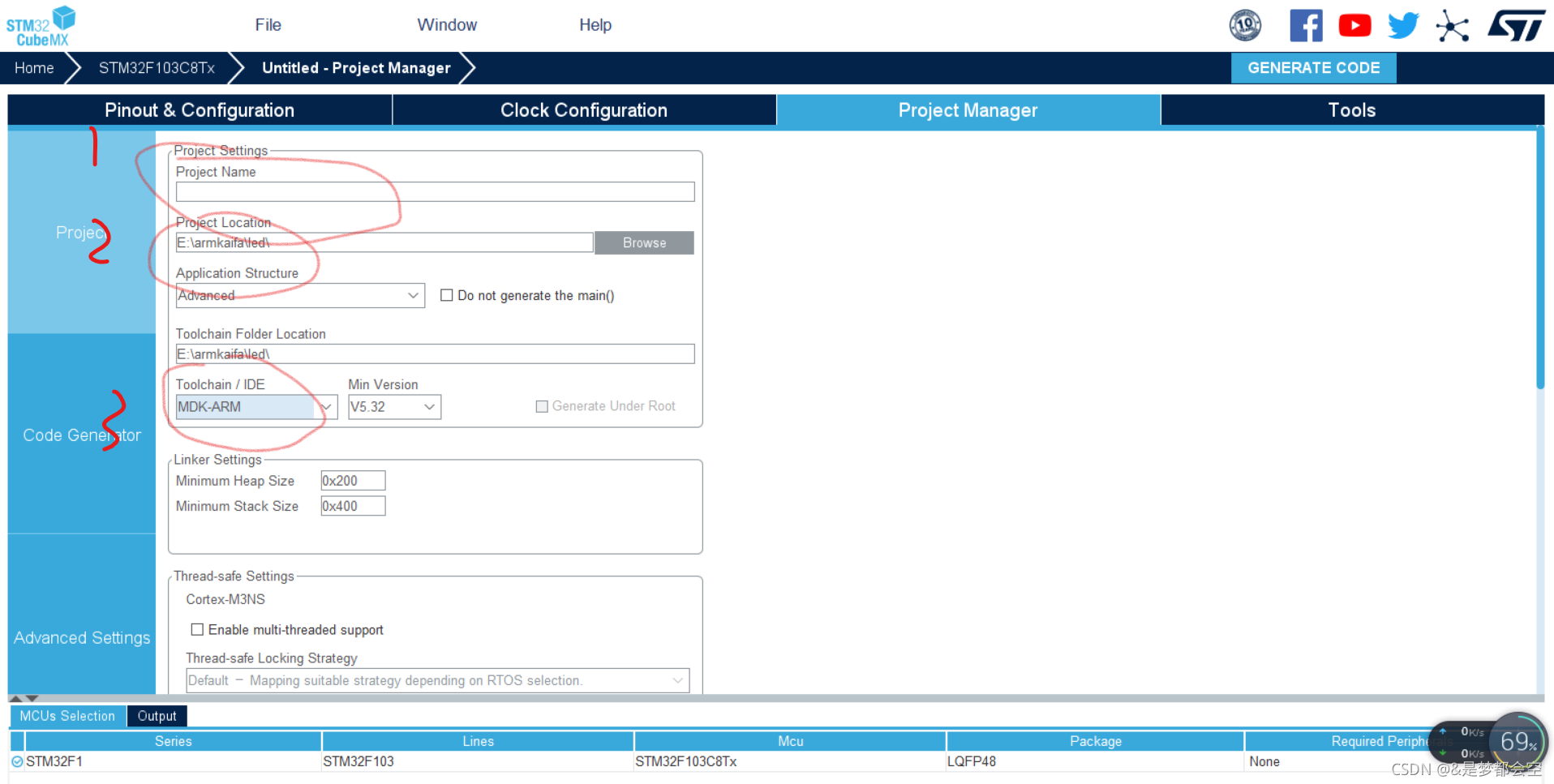Open the Window menu
Screen dimensions: 1554x784
pyautogui.click(x=447, y=25)
